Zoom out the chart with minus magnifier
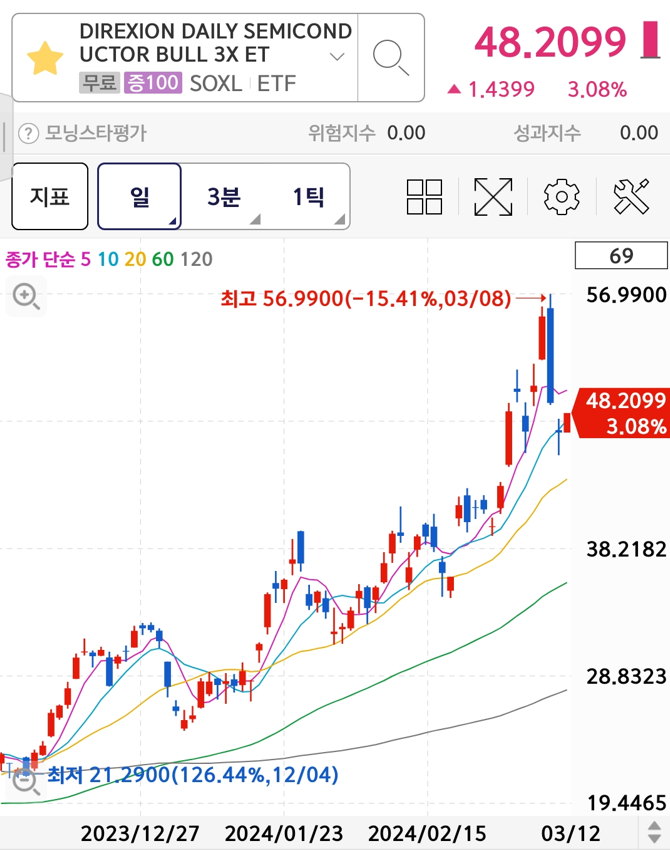 25,782
